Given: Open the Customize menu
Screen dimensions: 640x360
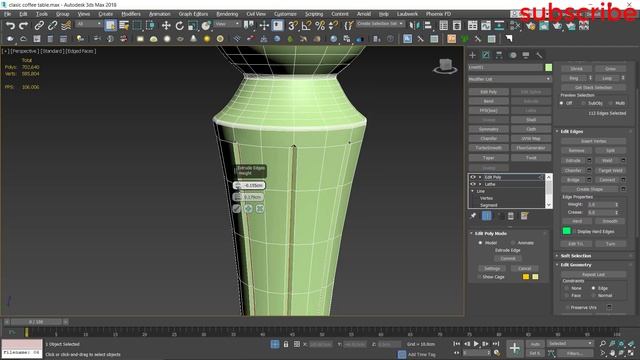Looking at the screenshot, I should 285,14.
